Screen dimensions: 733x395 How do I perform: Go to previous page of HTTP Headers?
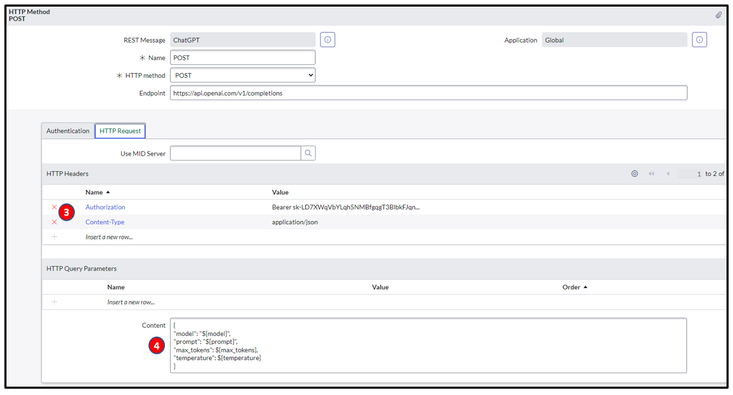668,173
